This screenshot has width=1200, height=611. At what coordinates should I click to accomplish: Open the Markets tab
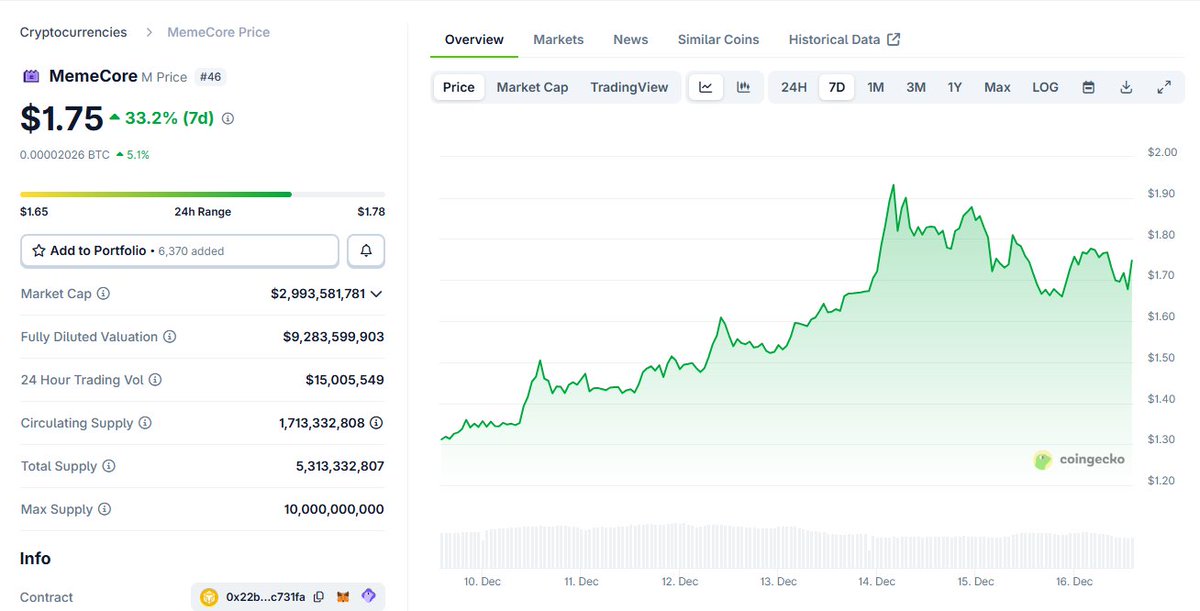pos(558,39)
